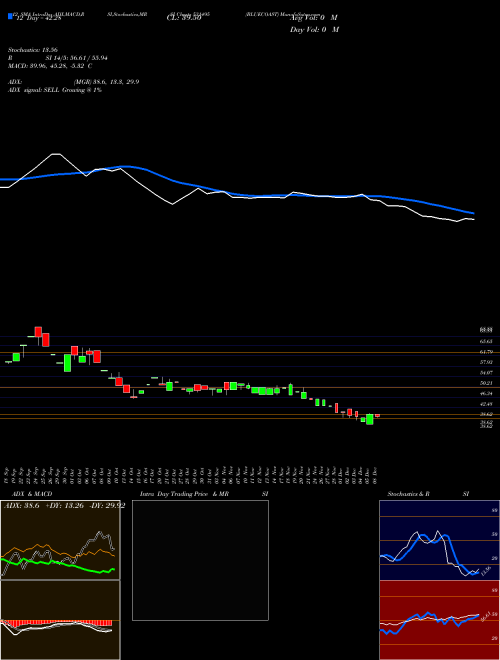The width and height of the screenshot is (500, 660).
Task: Click the '(MGR) 38.6, 13.3, 29.9' values
Action: pyautogui.click(x=106, y=82)
